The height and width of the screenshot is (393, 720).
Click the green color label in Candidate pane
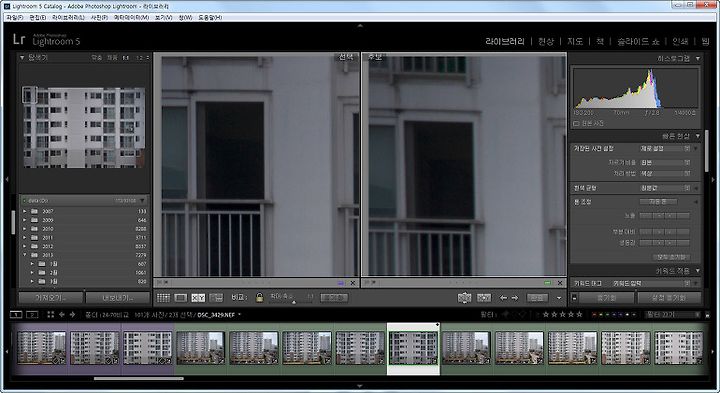(547, 283)
